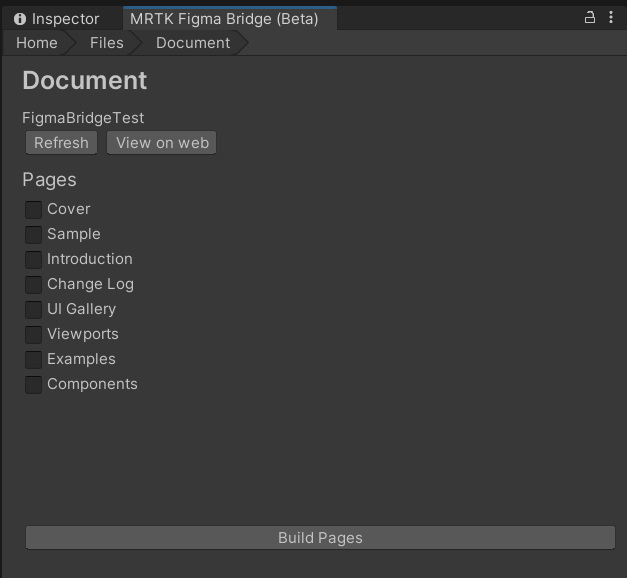
Task: Toggle the UI Gallery page checkbox
Action: click(x=34, y=310)
